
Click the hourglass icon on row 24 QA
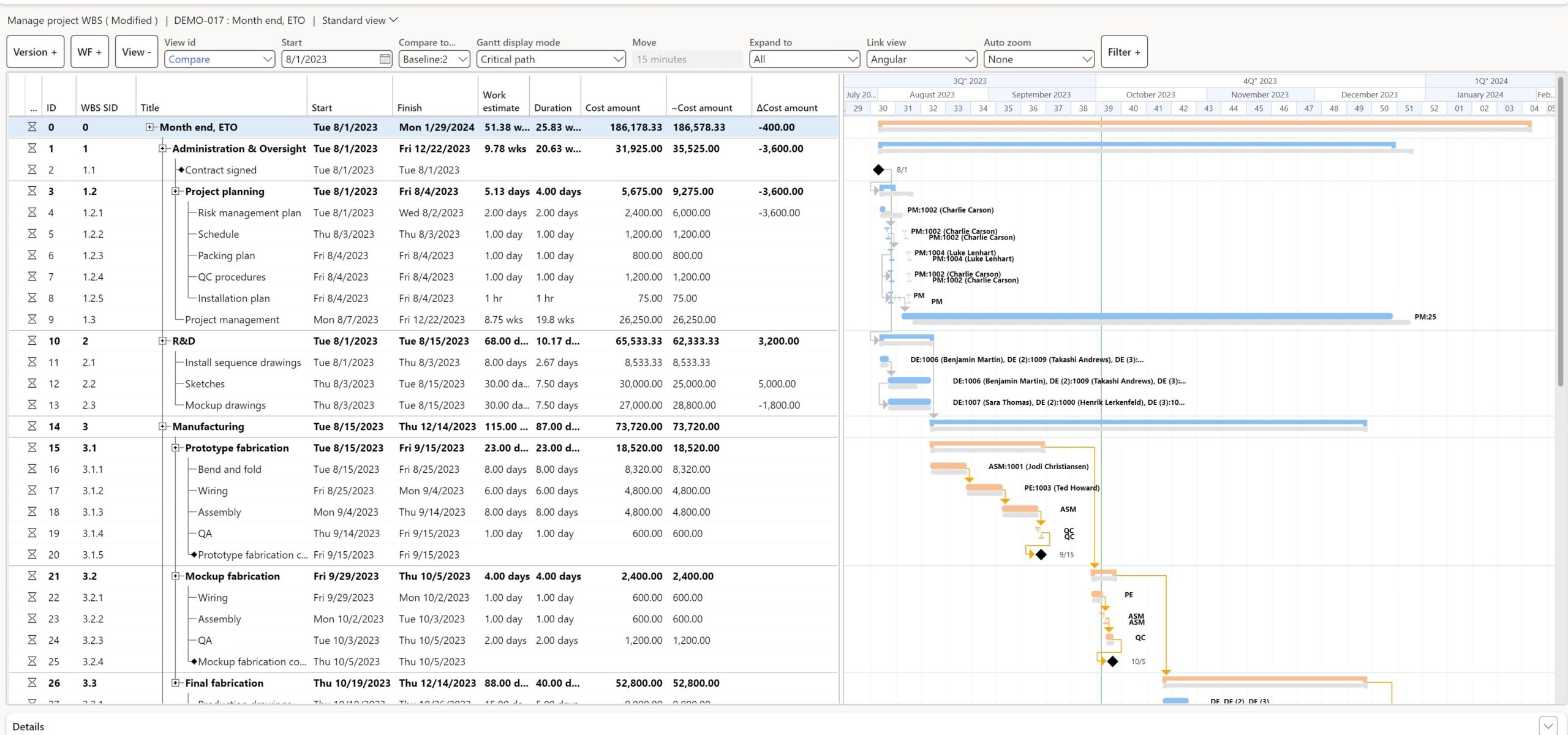point(32,640)
